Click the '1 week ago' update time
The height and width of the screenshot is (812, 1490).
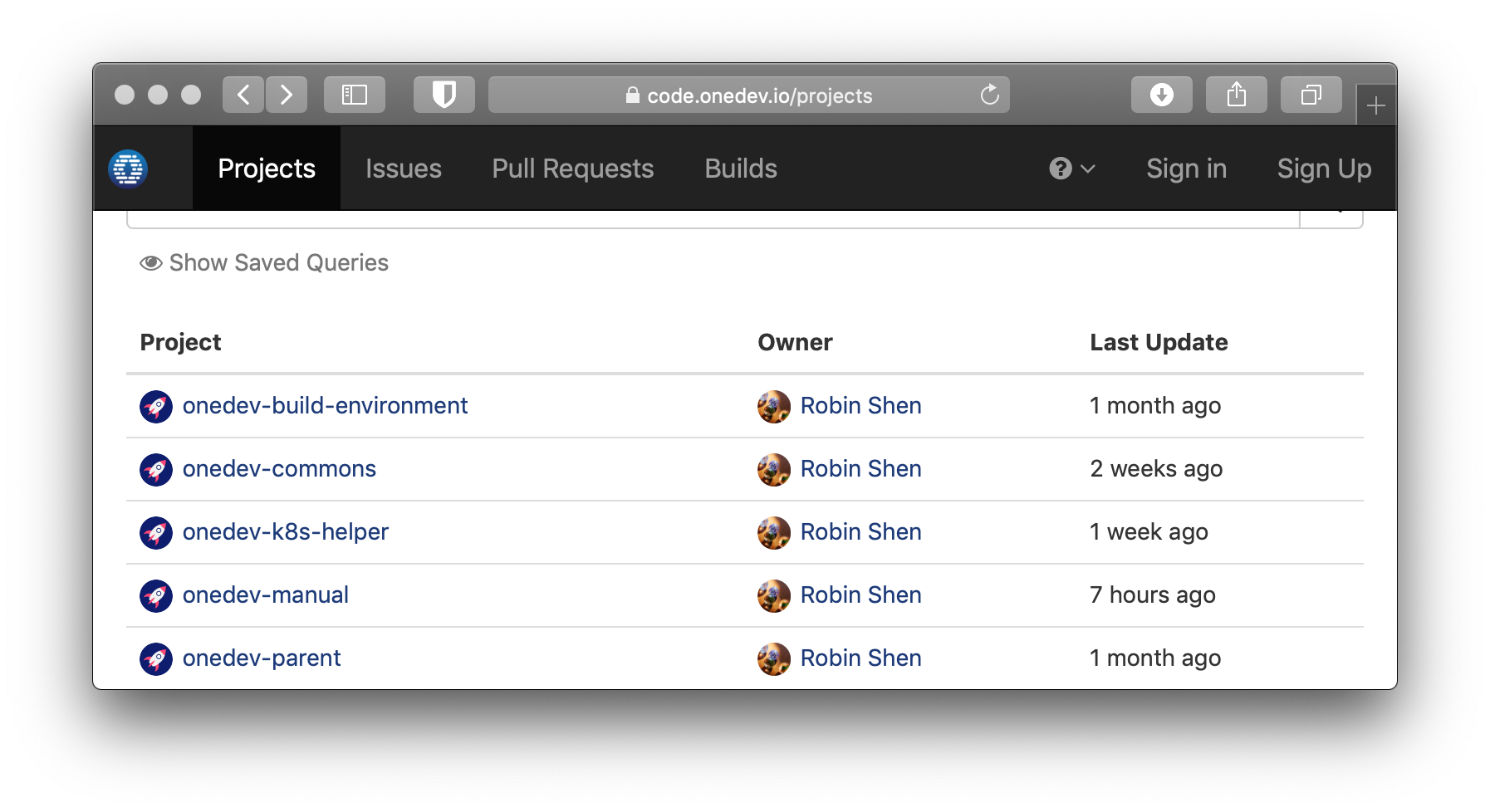tap(1149, 531)
